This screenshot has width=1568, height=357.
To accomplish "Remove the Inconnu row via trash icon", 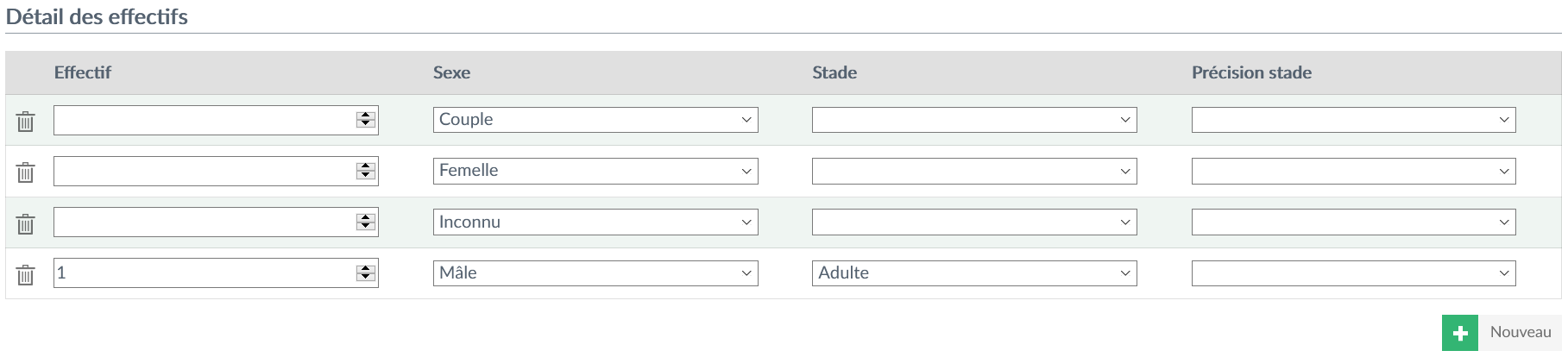I will (26, 224).
